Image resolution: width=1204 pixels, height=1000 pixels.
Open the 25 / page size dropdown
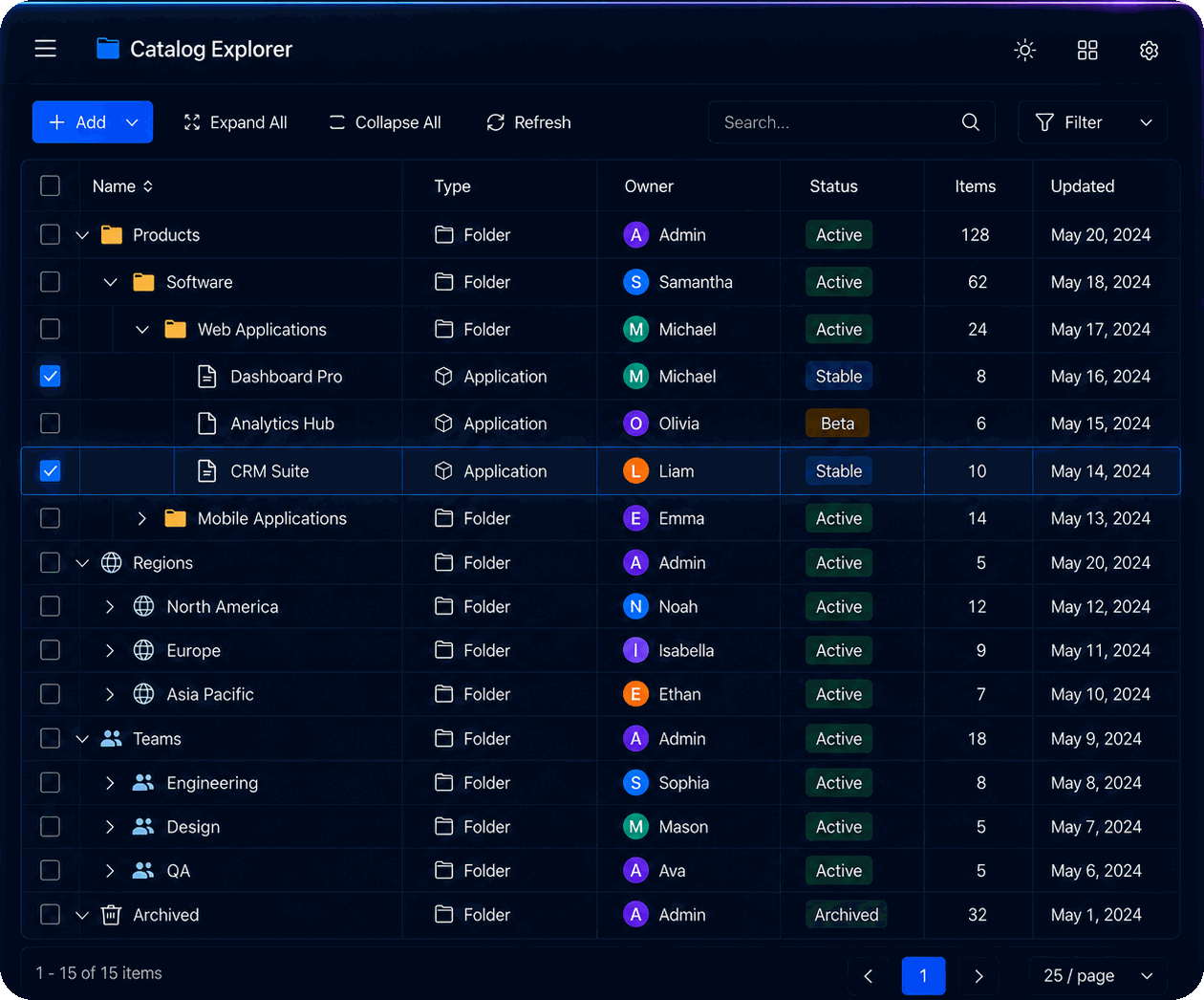click(1098, 976)
